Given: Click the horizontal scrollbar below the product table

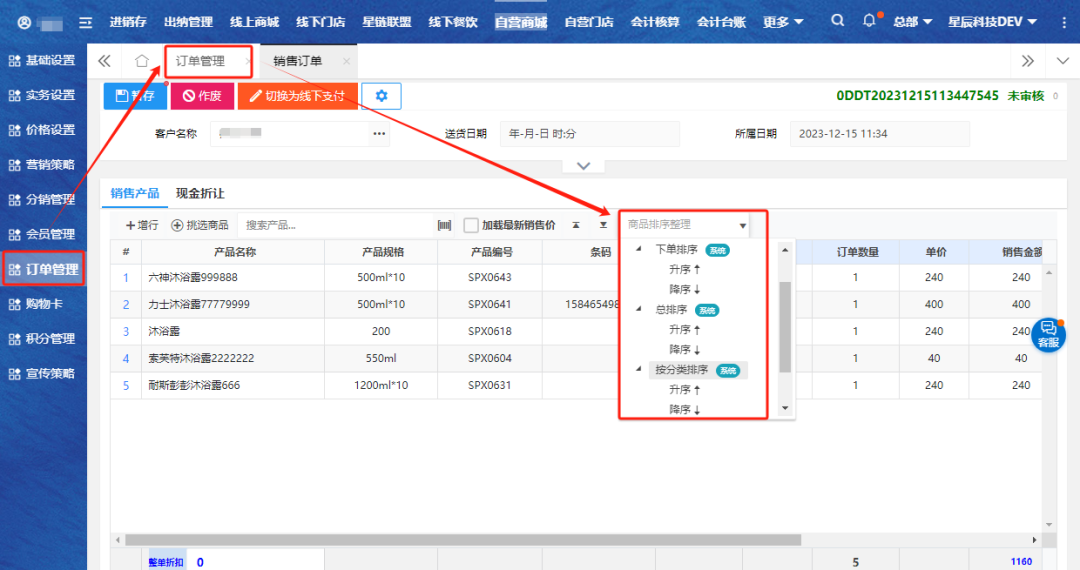Looking at the screenshot, I should [460, 540].
